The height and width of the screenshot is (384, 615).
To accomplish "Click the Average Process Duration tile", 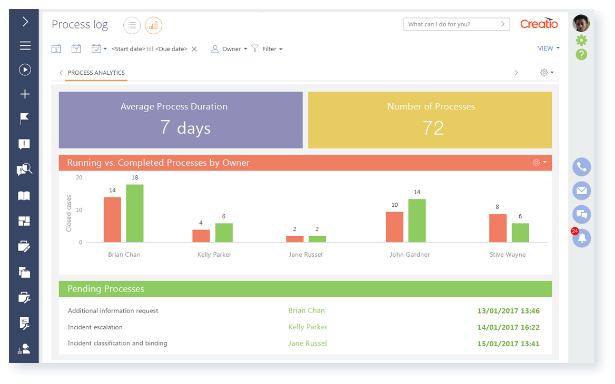I will [181, 120].
